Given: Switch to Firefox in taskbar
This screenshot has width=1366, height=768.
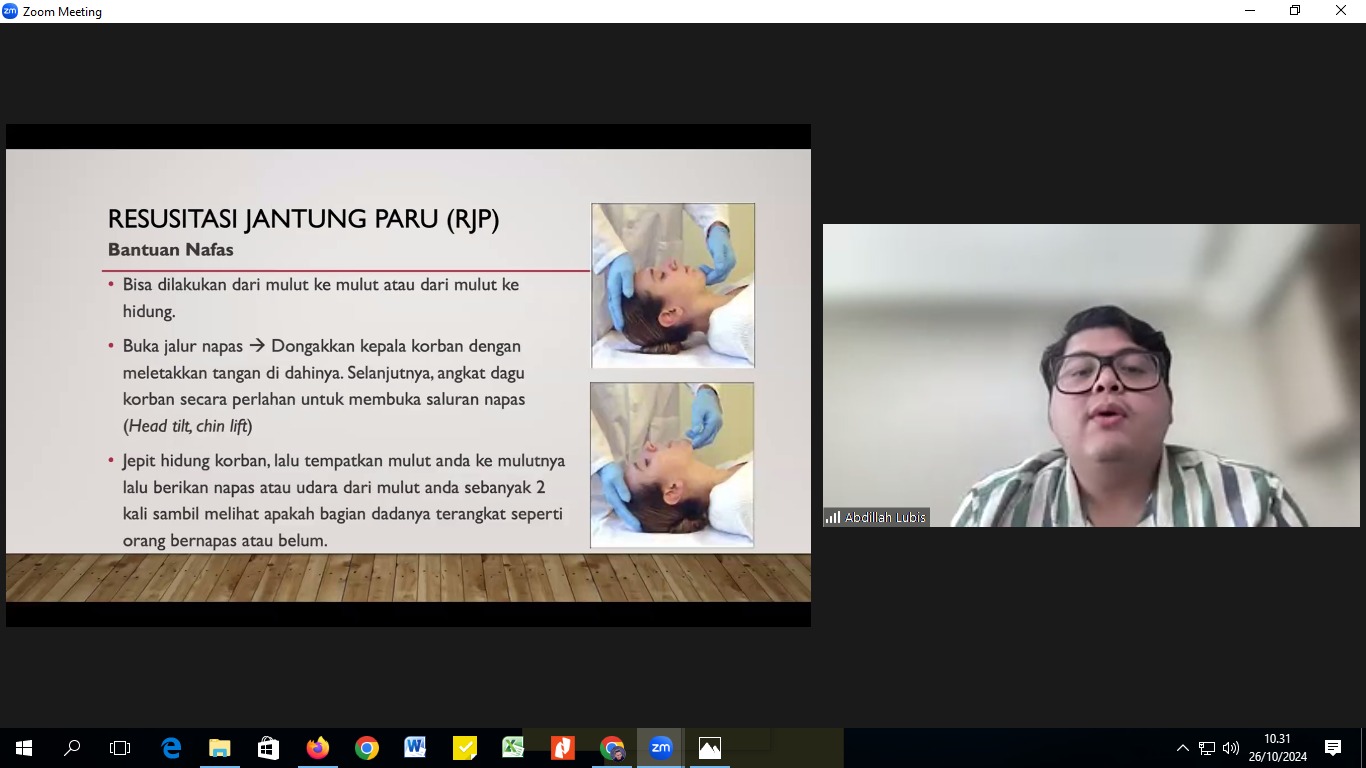Looking at the screenshot, I should [318, 748].
